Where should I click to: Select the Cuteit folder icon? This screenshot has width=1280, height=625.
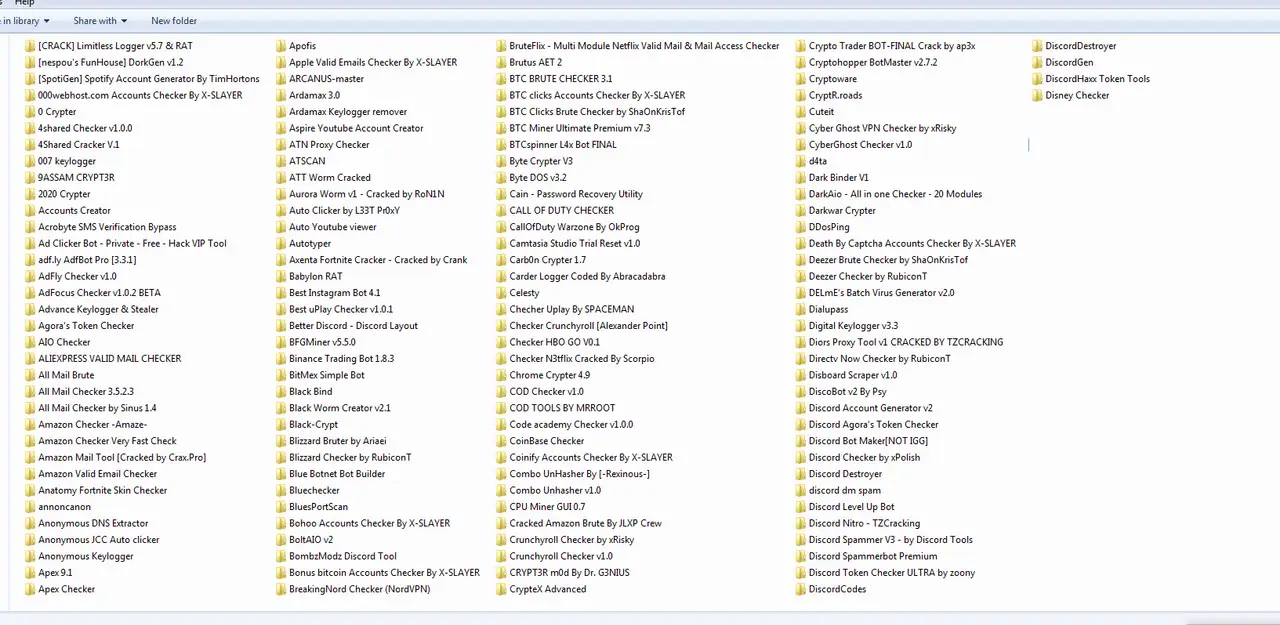tap(802, 111)
